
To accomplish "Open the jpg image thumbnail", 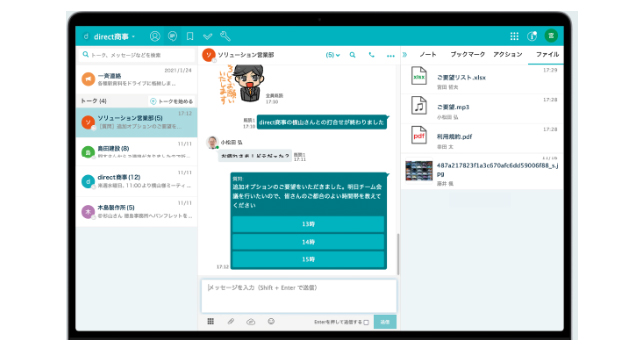I will point(419,171).
